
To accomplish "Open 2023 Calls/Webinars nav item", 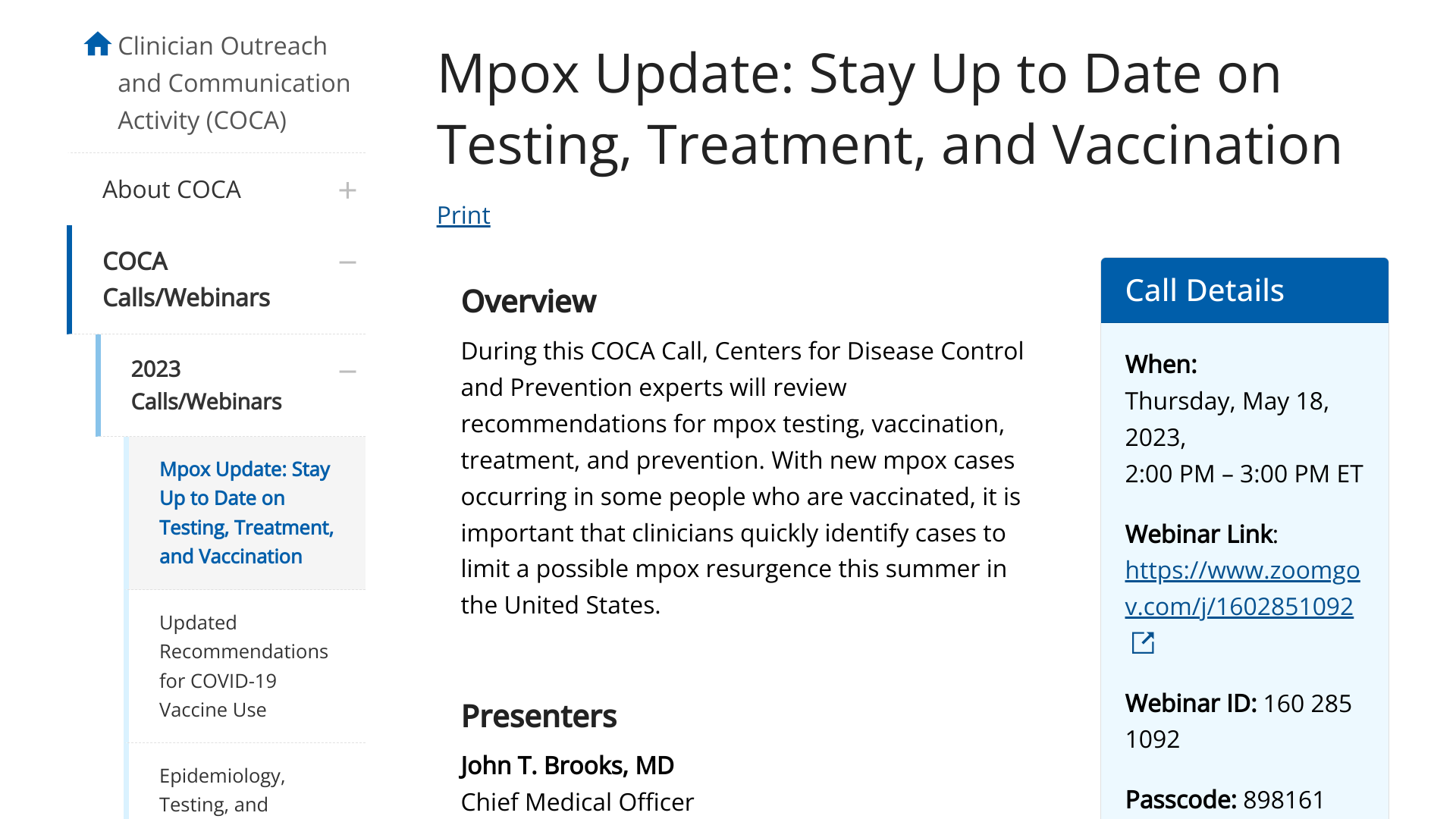I will (206, 385).
